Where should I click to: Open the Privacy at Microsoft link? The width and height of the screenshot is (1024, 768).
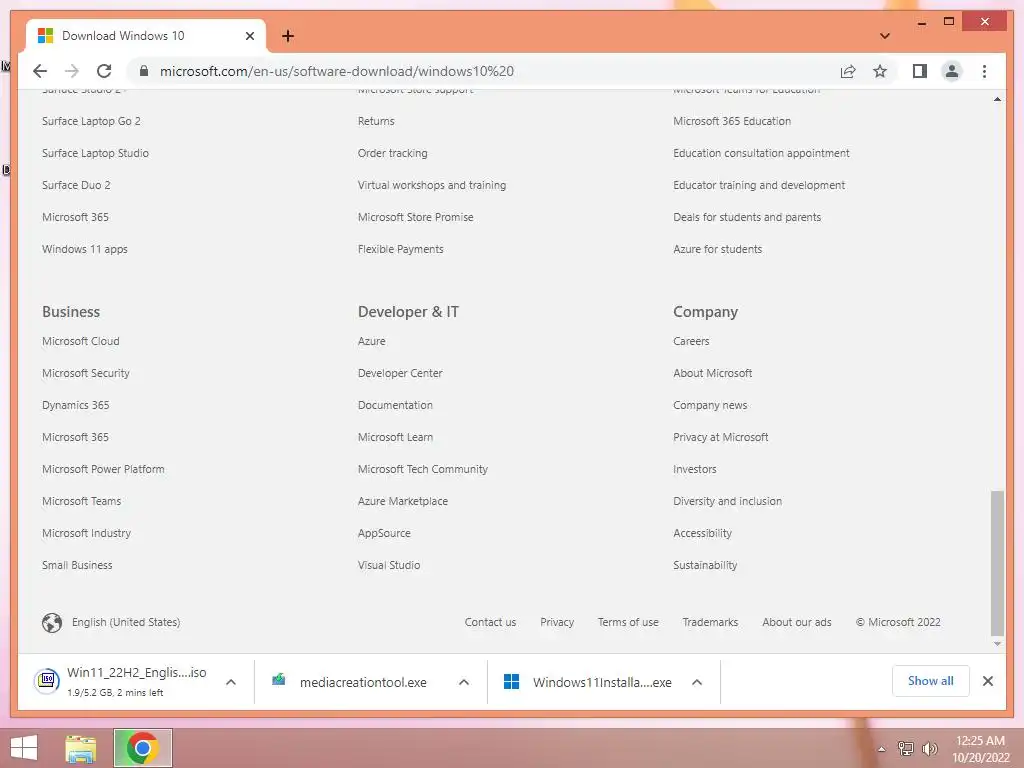[721, 437]
